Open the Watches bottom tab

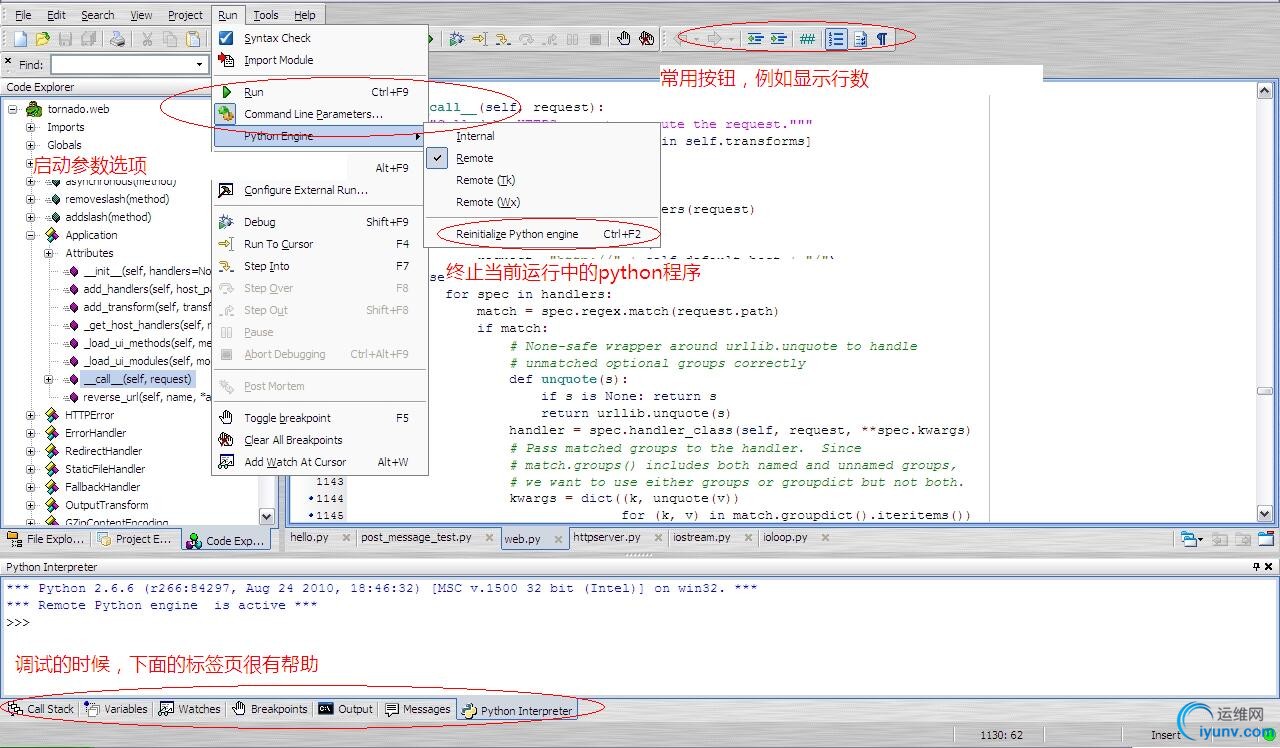coord(190,709)
